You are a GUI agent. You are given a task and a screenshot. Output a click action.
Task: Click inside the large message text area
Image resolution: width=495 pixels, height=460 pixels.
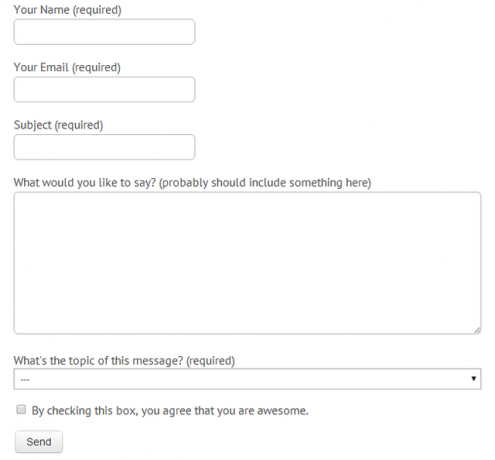click(x=247, y=263)
